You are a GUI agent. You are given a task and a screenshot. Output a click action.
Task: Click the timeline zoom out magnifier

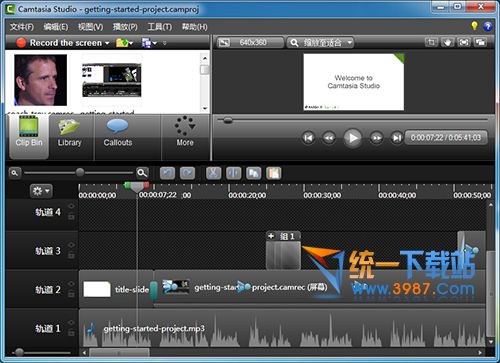tap(14, 173)
